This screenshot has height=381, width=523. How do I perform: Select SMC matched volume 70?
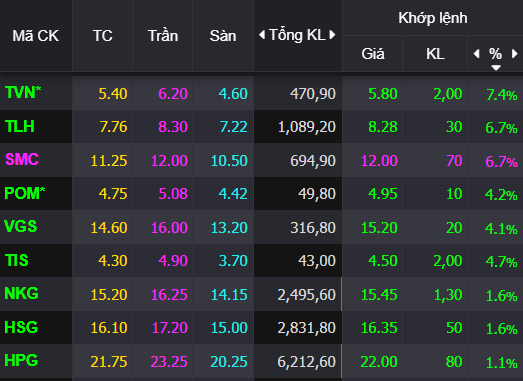[x=454, y=161]
